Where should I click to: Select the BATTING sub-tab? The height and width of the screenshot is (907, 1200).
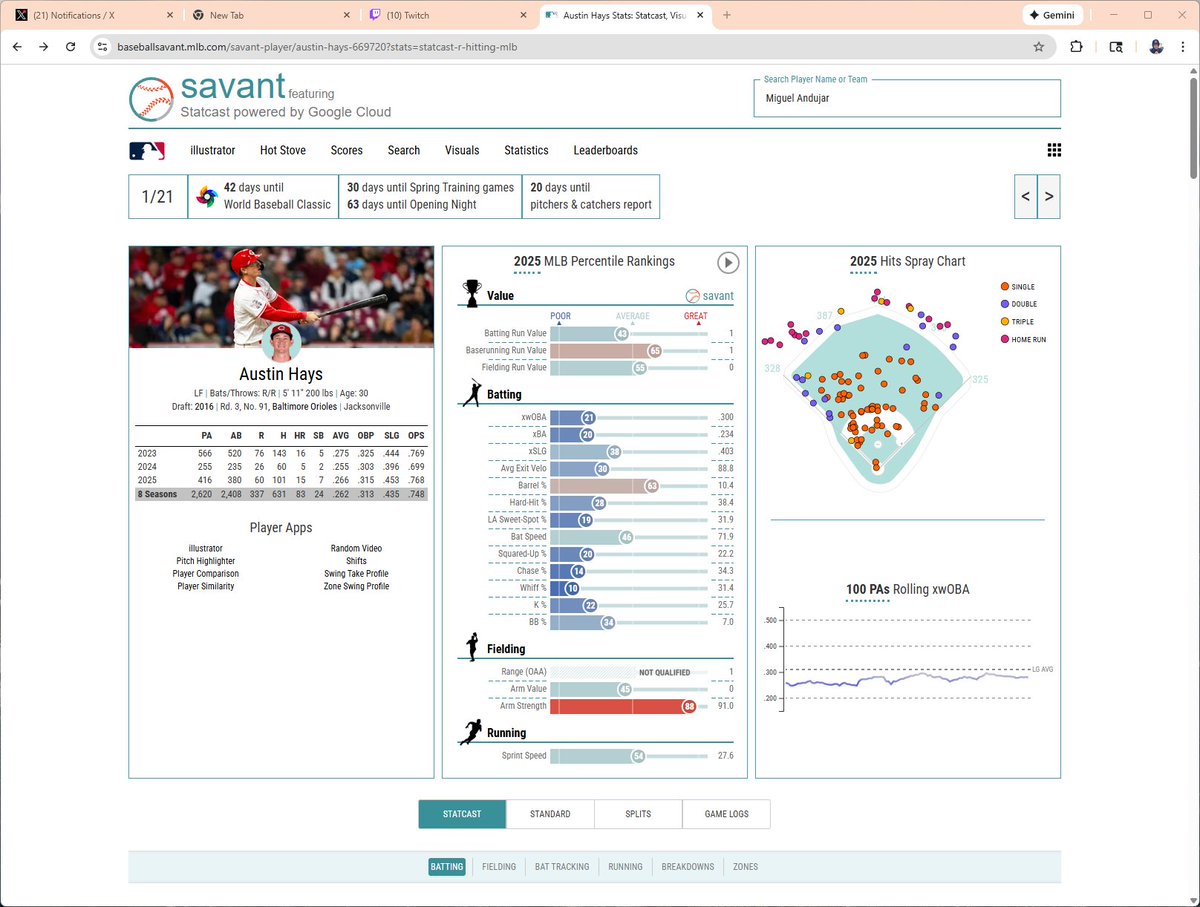click(x=447, y=867)
